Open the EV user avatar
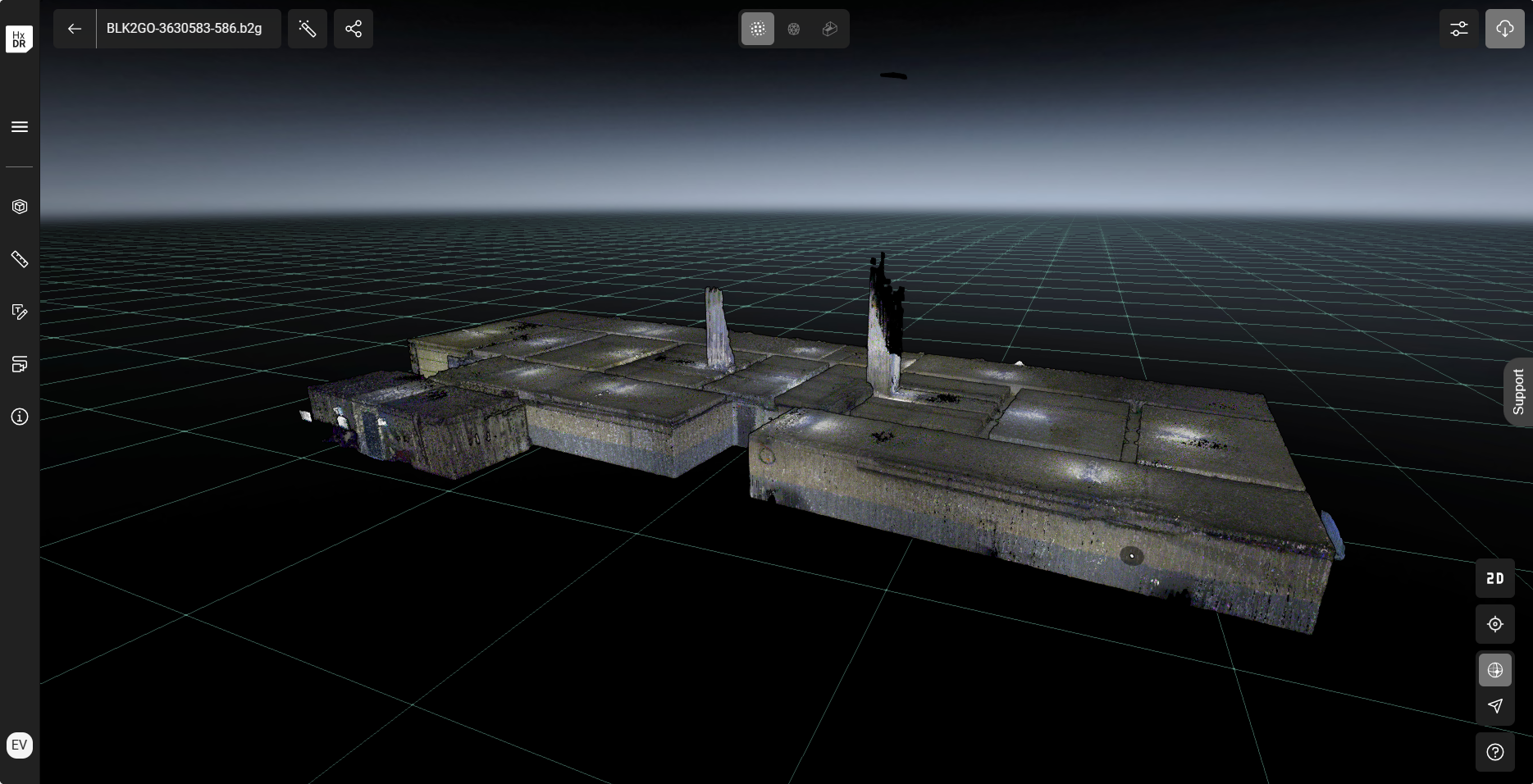This screenshot has width=1533, height=784. coord(20,745)
